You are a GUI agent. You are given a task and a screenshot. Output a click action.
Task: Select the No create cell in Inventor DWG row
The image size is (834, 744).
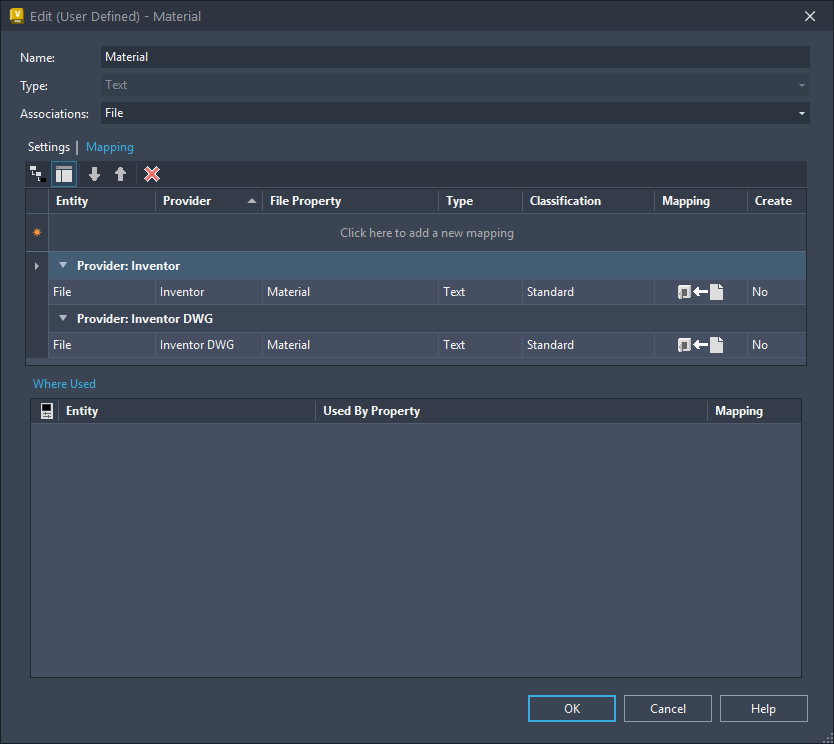pyautogui.click(x=777, y=345)
